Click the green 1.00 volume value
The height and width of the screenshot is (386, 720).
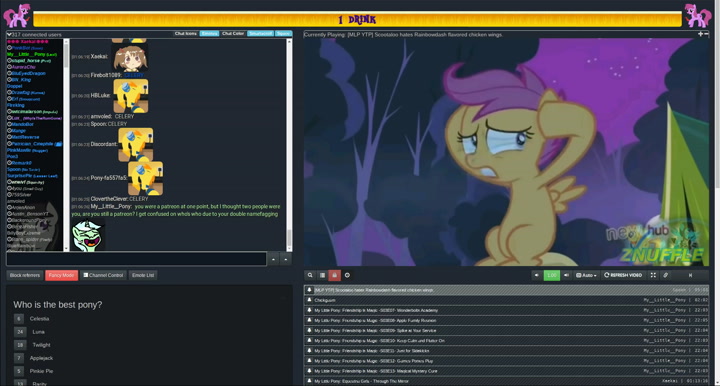(551, 275)
